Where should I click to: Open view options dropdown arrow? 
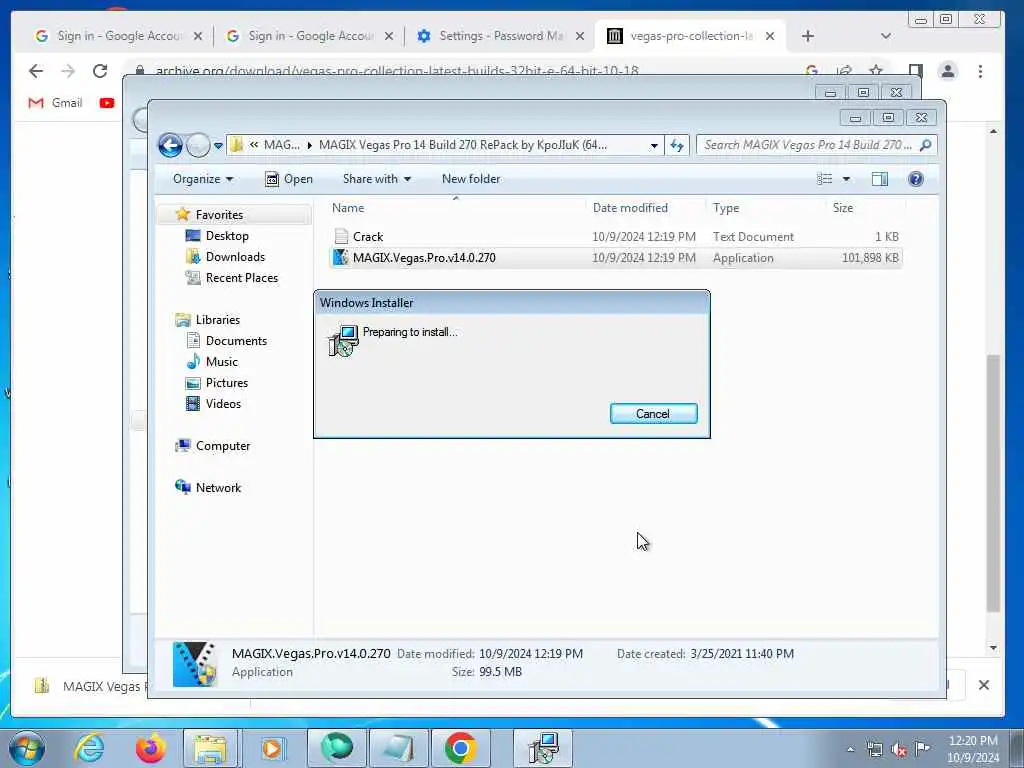click(x=846, y=179)
